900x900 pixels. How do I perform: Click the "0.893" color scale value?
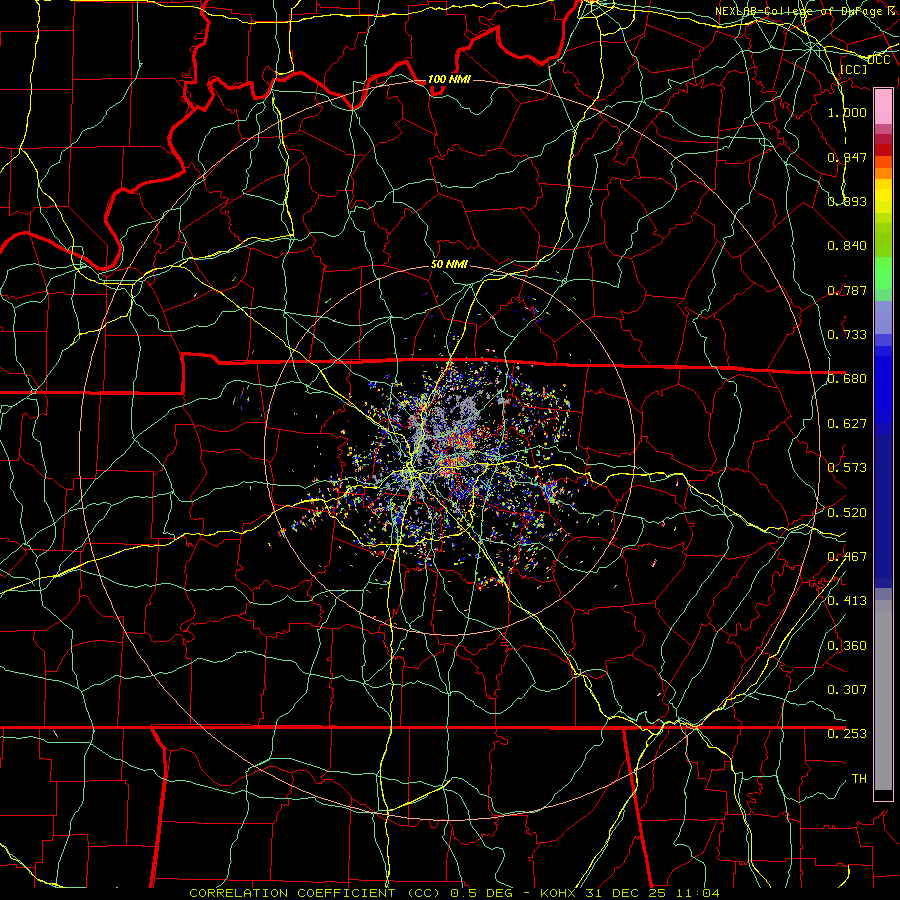point(847,201)
